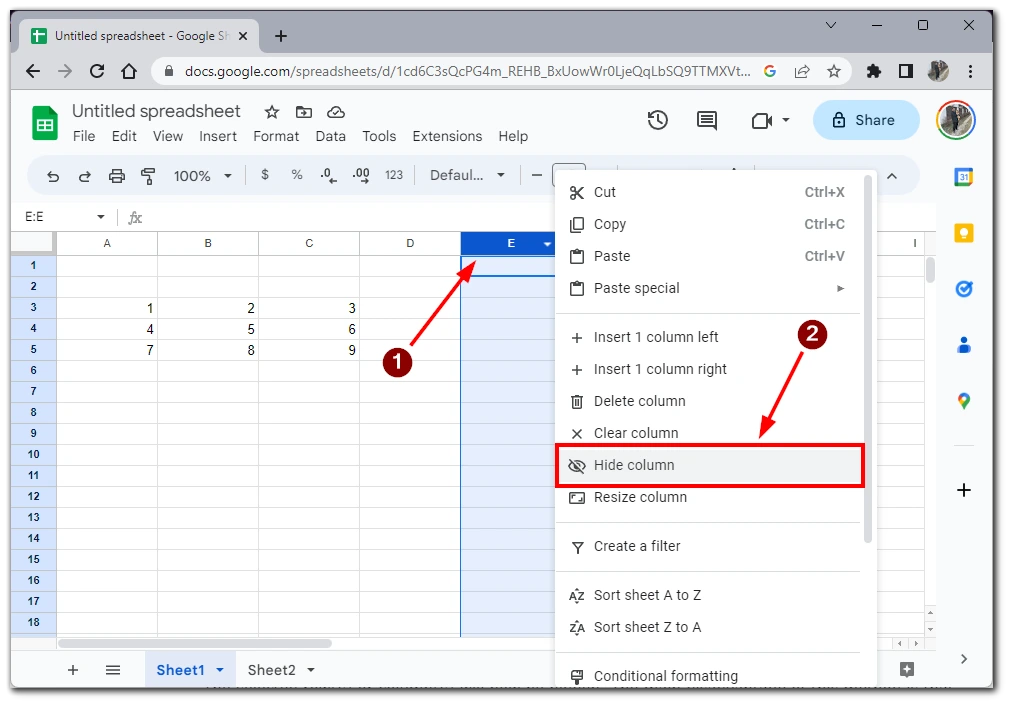
Task: Open Google Calendar side panel icon
Action: tap(964, 177)
